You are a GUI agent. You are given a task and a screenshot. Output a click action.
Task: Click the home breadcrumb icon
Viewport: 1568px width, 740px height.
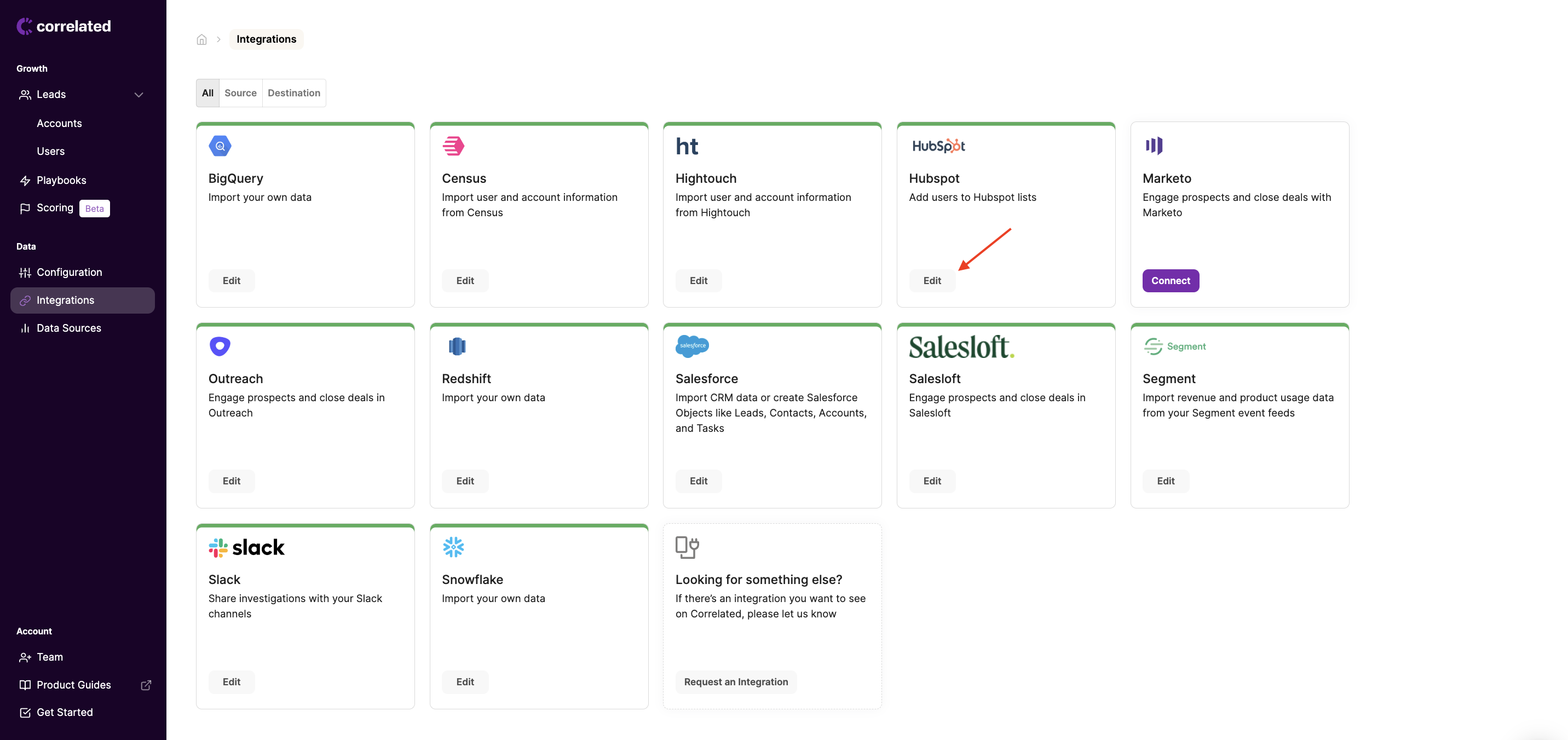[201, 39]
